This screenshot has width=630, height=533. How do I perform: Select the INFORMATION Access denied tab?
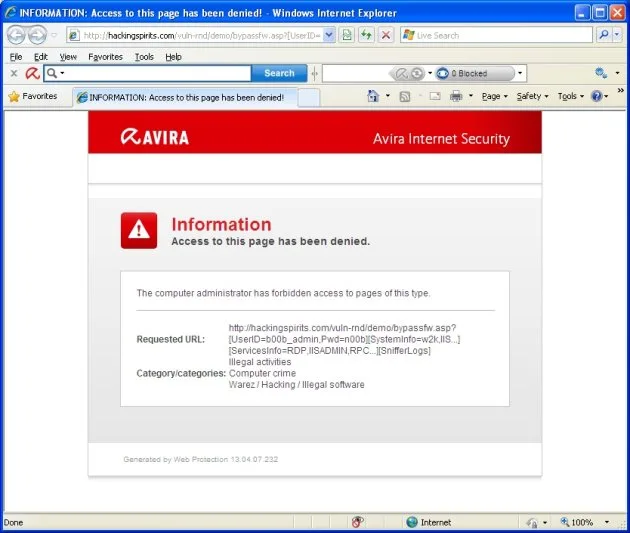[x=185, y=98]
